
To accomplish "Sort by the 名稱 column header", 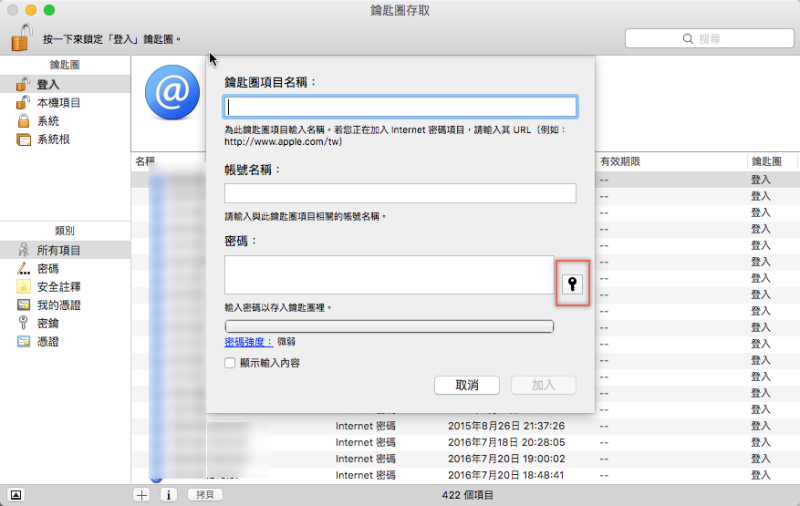I will tap(145, 161).
